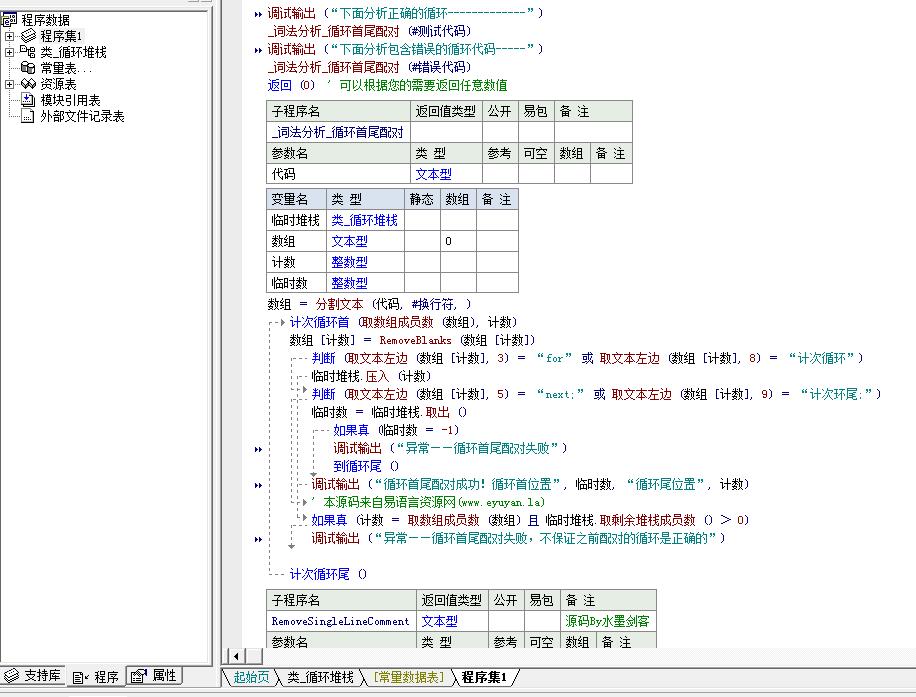The image size is (916, 697).
Task: Expand the 资源表 tree node
Action: 9,84
